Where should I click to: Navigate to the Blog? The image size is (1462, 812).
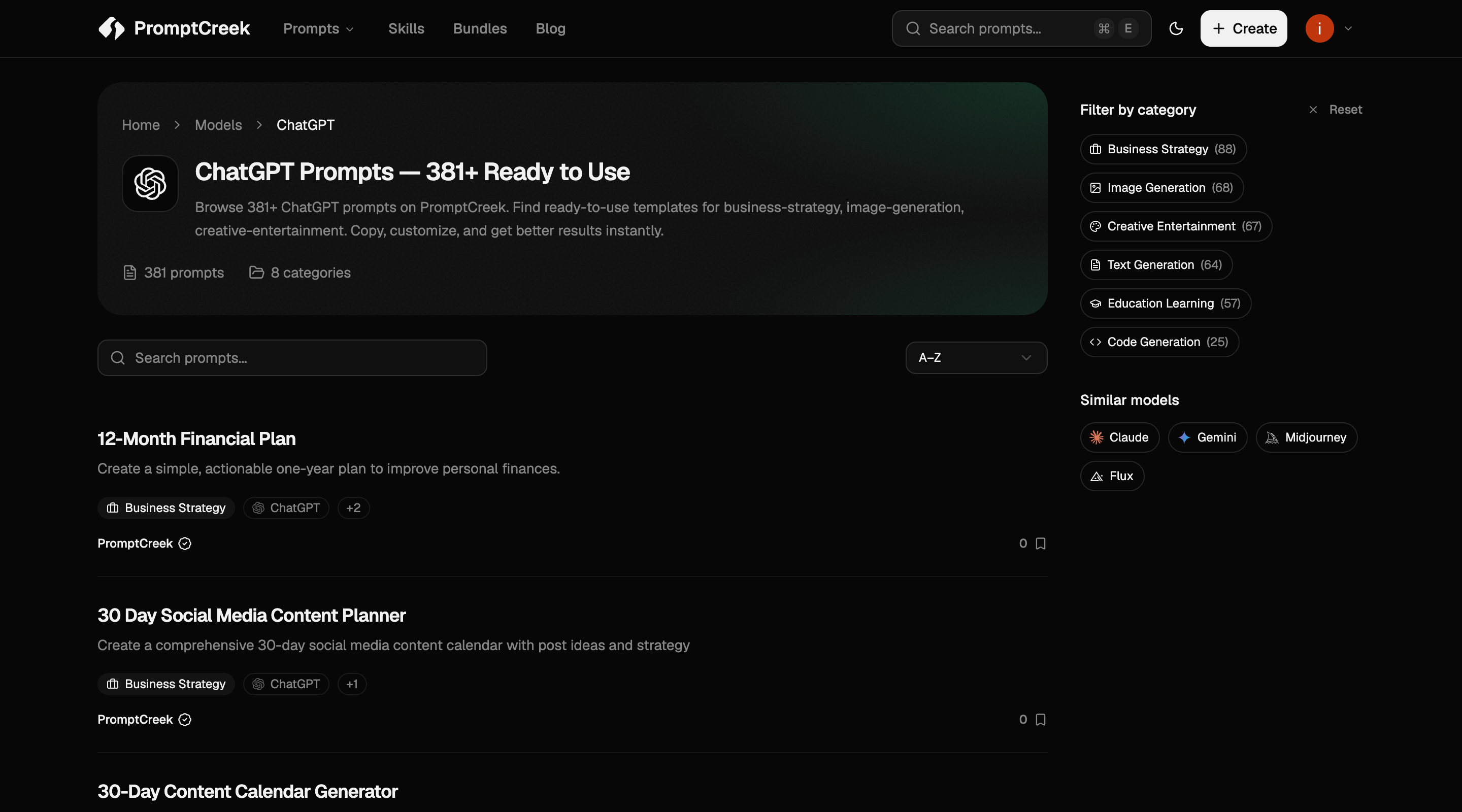(x=550, y=28)
